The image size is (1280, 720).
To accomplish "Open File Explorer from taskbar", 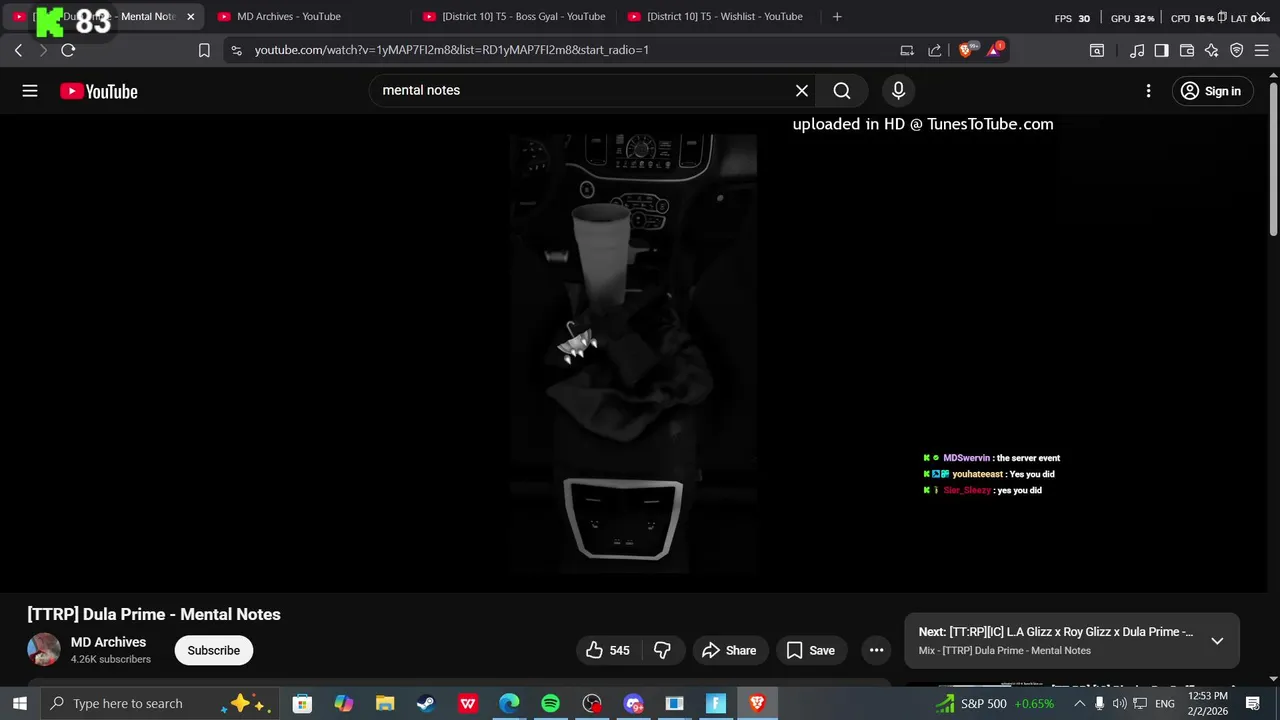I will [x=385, y=704].
